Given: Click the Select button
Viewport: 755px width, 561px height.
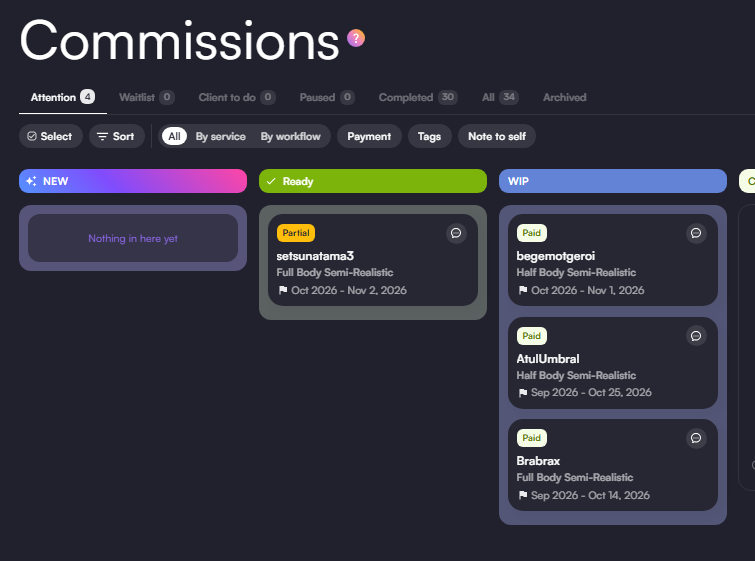Looking at the screenshot, I should coord(51,136).
